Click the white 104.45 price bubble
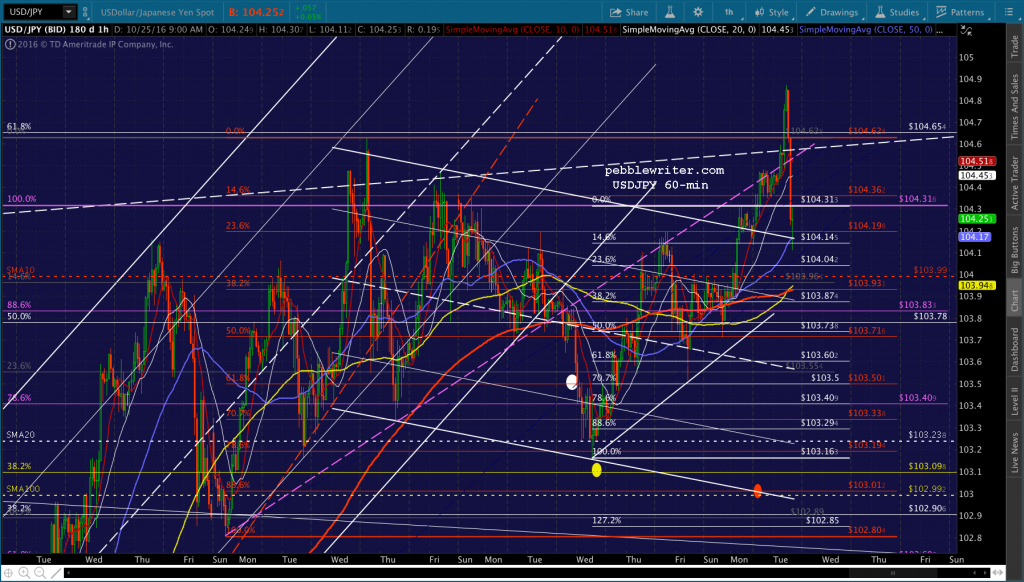 (x=976, y=176)
